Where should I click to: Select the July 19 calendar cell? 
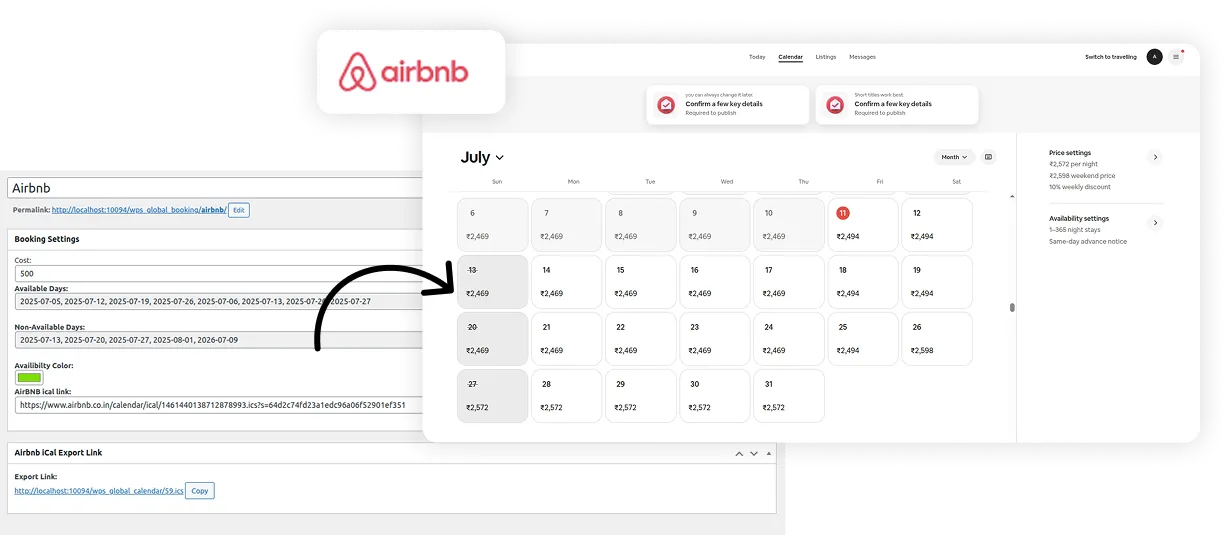tap(936, 282)
